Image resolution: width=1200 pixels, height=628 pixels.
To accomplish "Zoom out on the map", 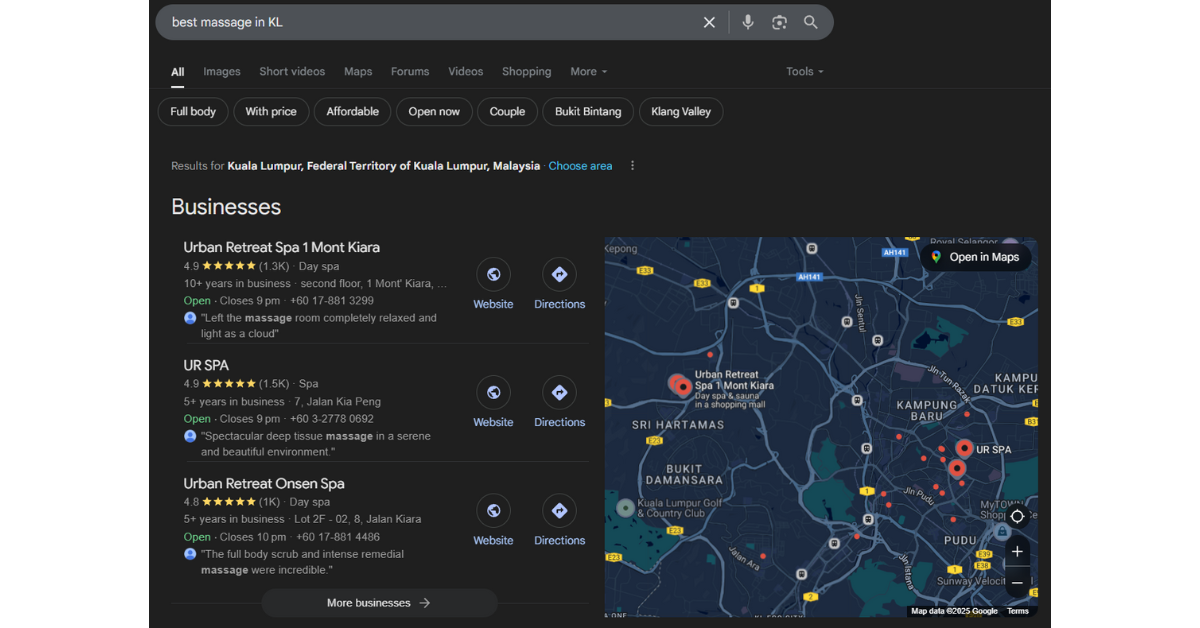I will (x=1017, y=583).
